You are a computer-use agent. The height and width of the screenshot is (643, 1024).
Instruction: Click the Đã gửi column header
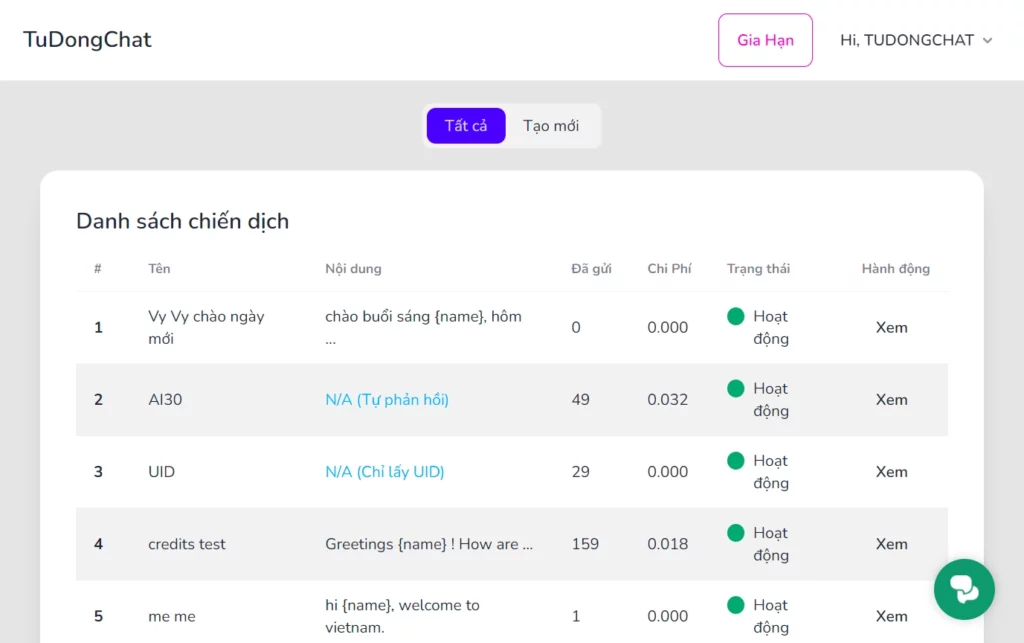[591, 268]
